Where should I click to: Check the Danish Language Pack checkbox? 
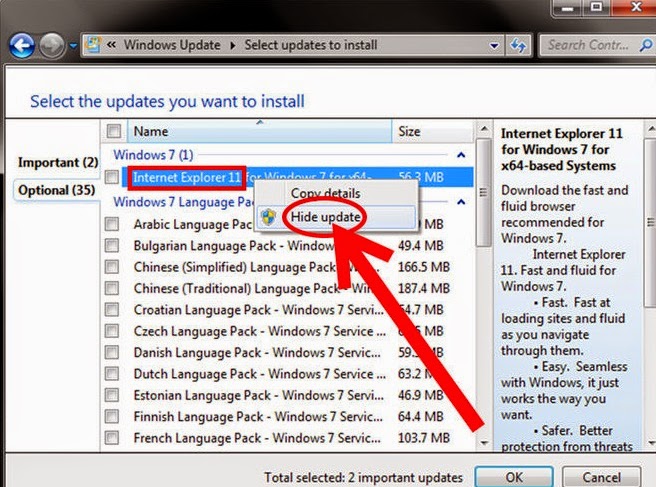coord(112,352)
